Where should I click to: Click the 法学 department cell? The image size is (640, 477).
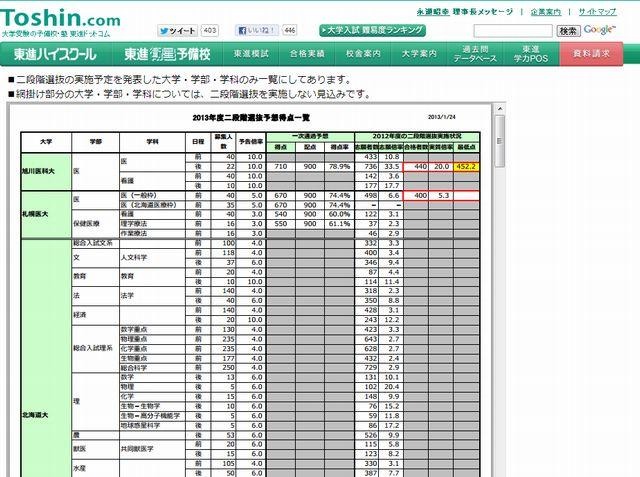[152, 296]
